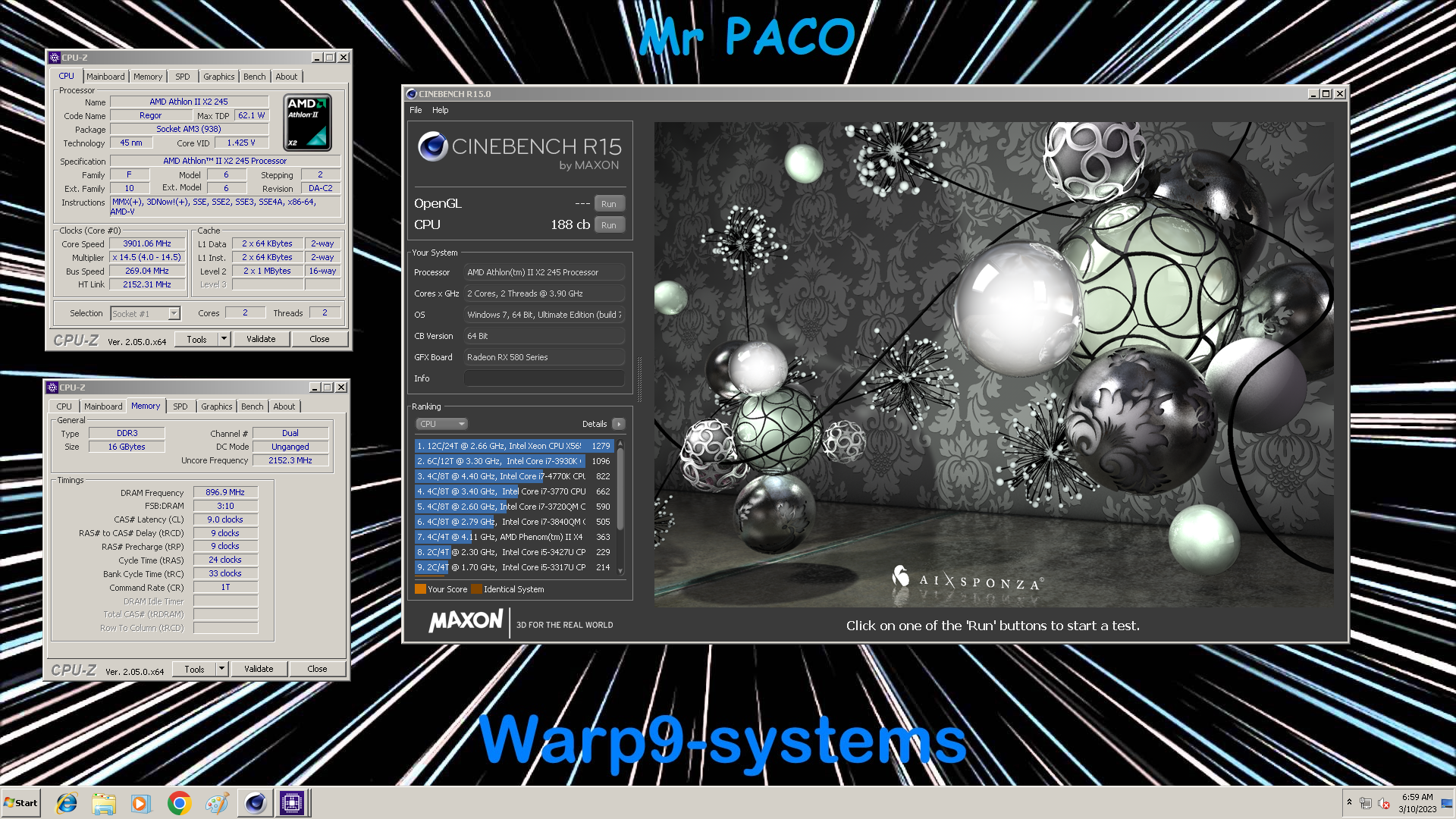1456x819 pixels.
Task: Select ranking entry AMD Phenom II X4 363
Action: click(514, 537)
